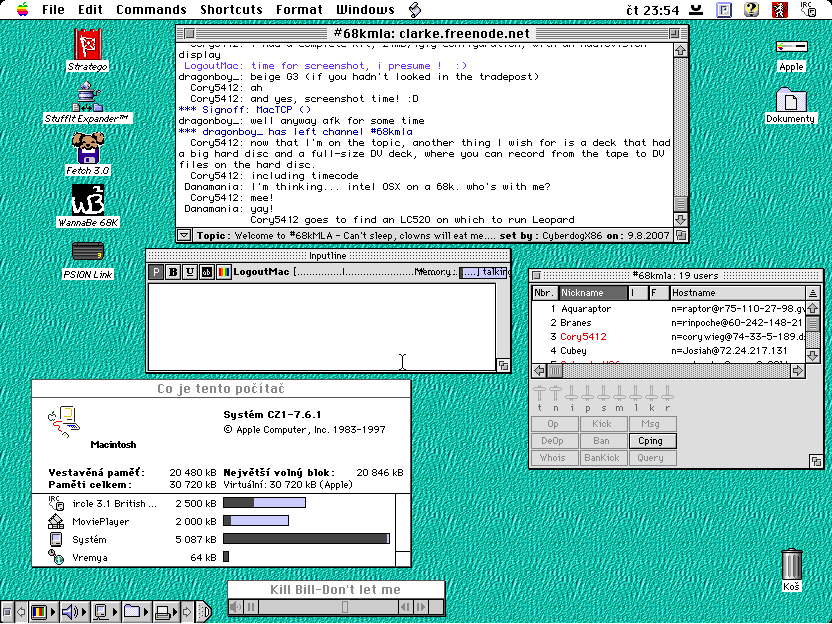Viewport: 832px width, 624px height.
Task: Select Cory5412 in the user list
Action: pyautogui.click(x=582, y=337)
